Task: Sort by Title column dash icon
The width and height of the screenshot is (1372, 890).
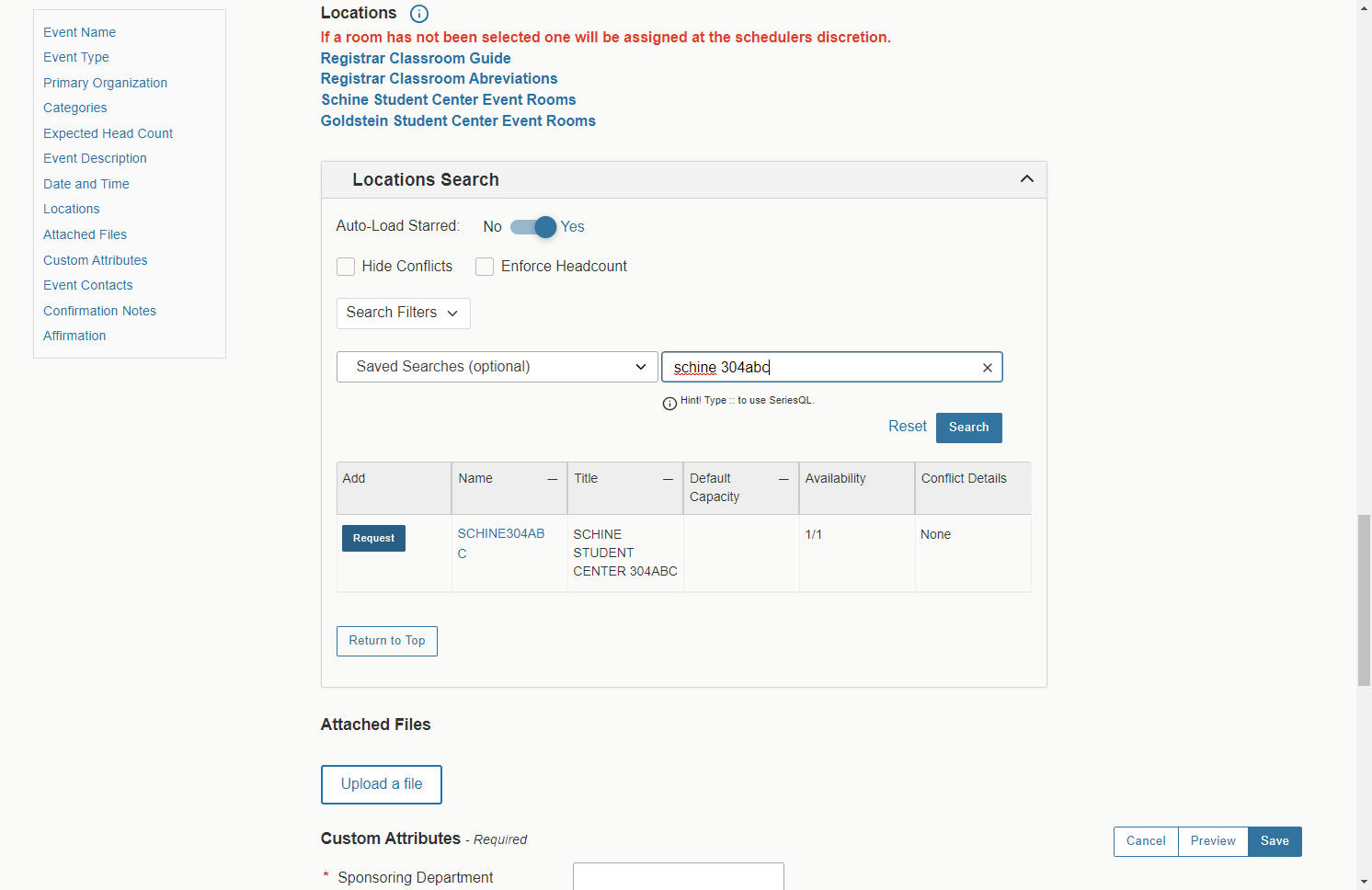Action: click(x=668, y=479)
